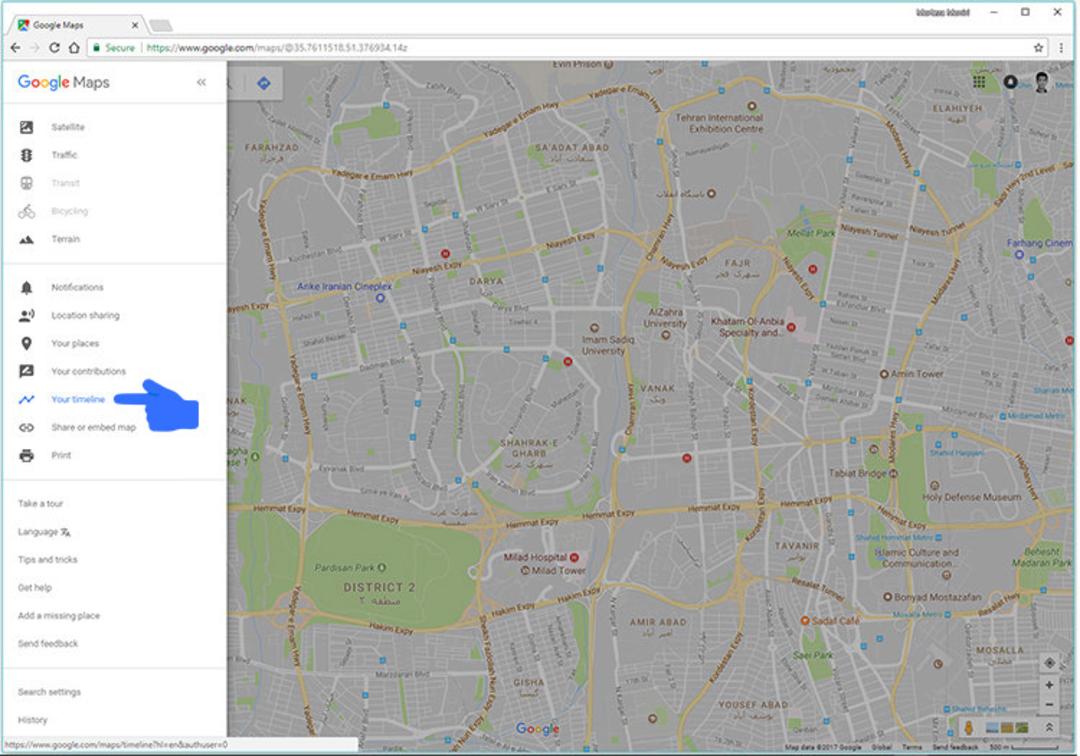Click the bookmark star in address bar
Viewport: 1080px width, 756px height.
pyautogui.click(x=1038, y=48)
